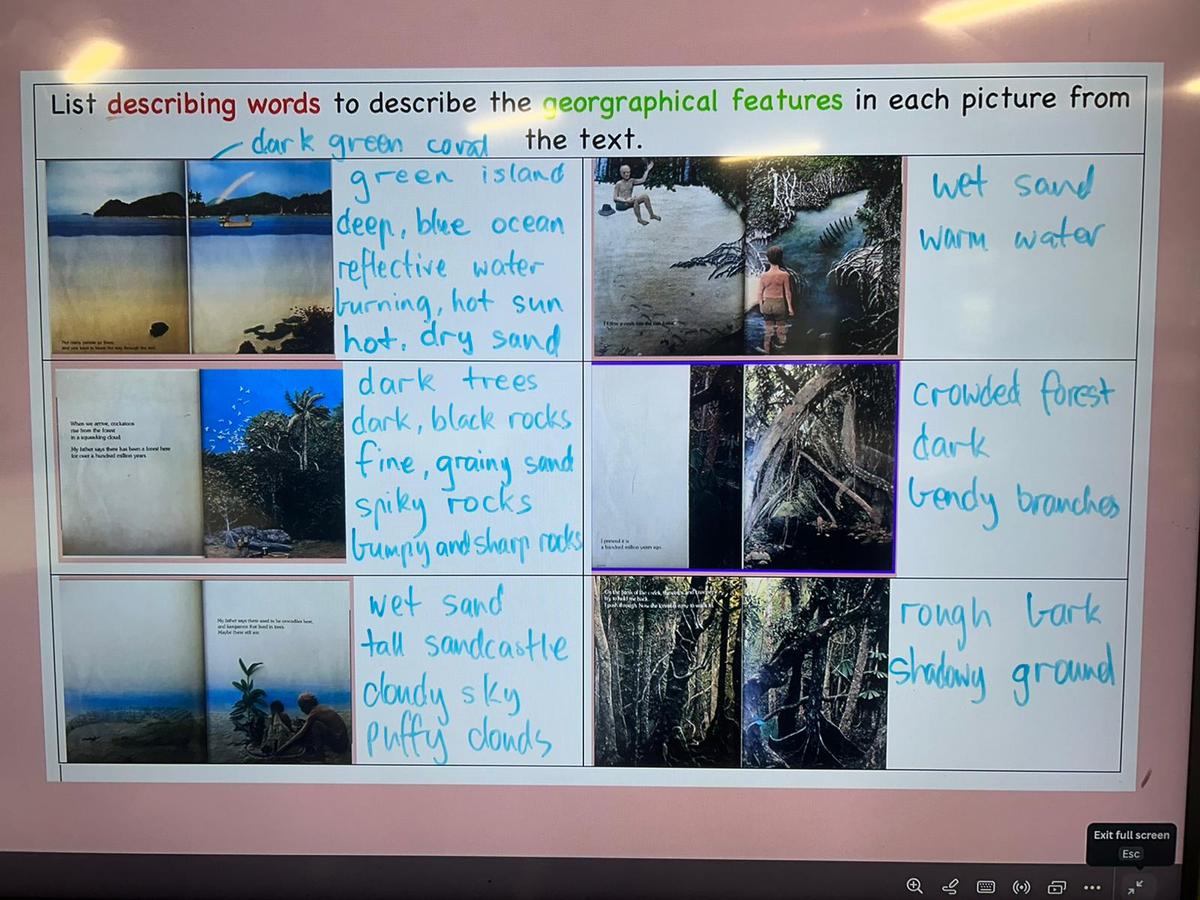
Task: Click the handwritten words 'warm water'
Action: pyautogui.click(x=1010, y=238)
